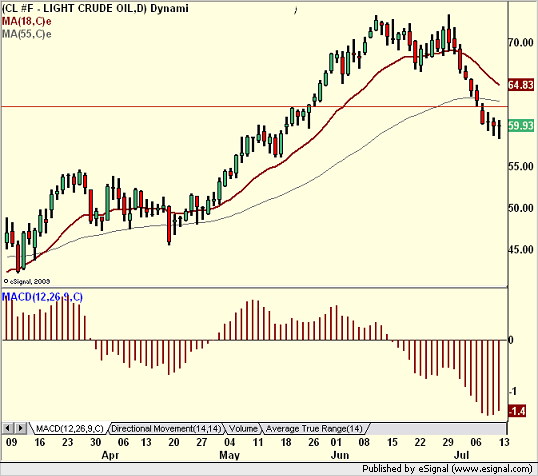Click the Published by eSignal footer text
The image size is (538, 476).
pyautogui.click(x=447, y=469)
